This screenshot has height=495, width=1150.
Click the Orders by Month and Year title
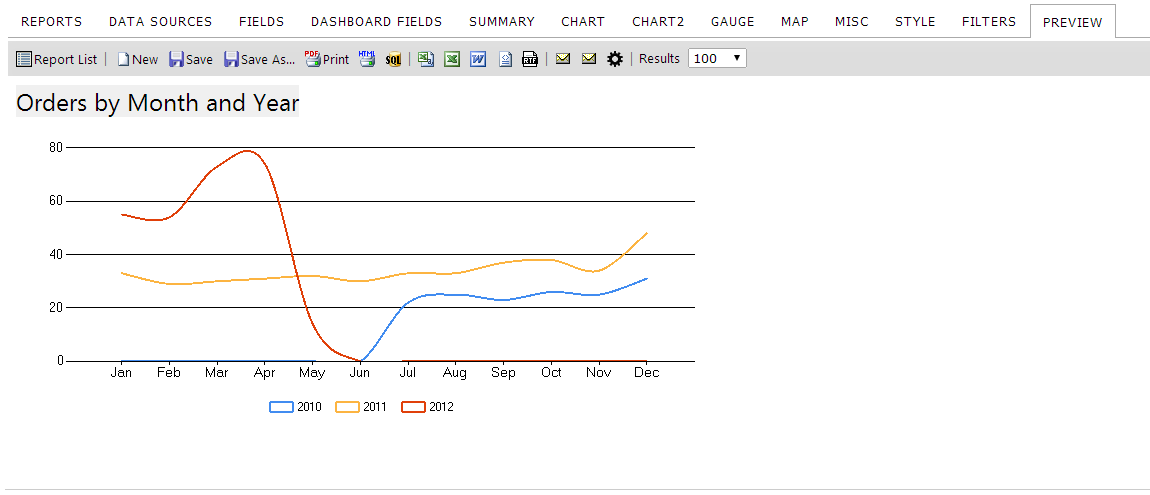(x=158, y=103)
